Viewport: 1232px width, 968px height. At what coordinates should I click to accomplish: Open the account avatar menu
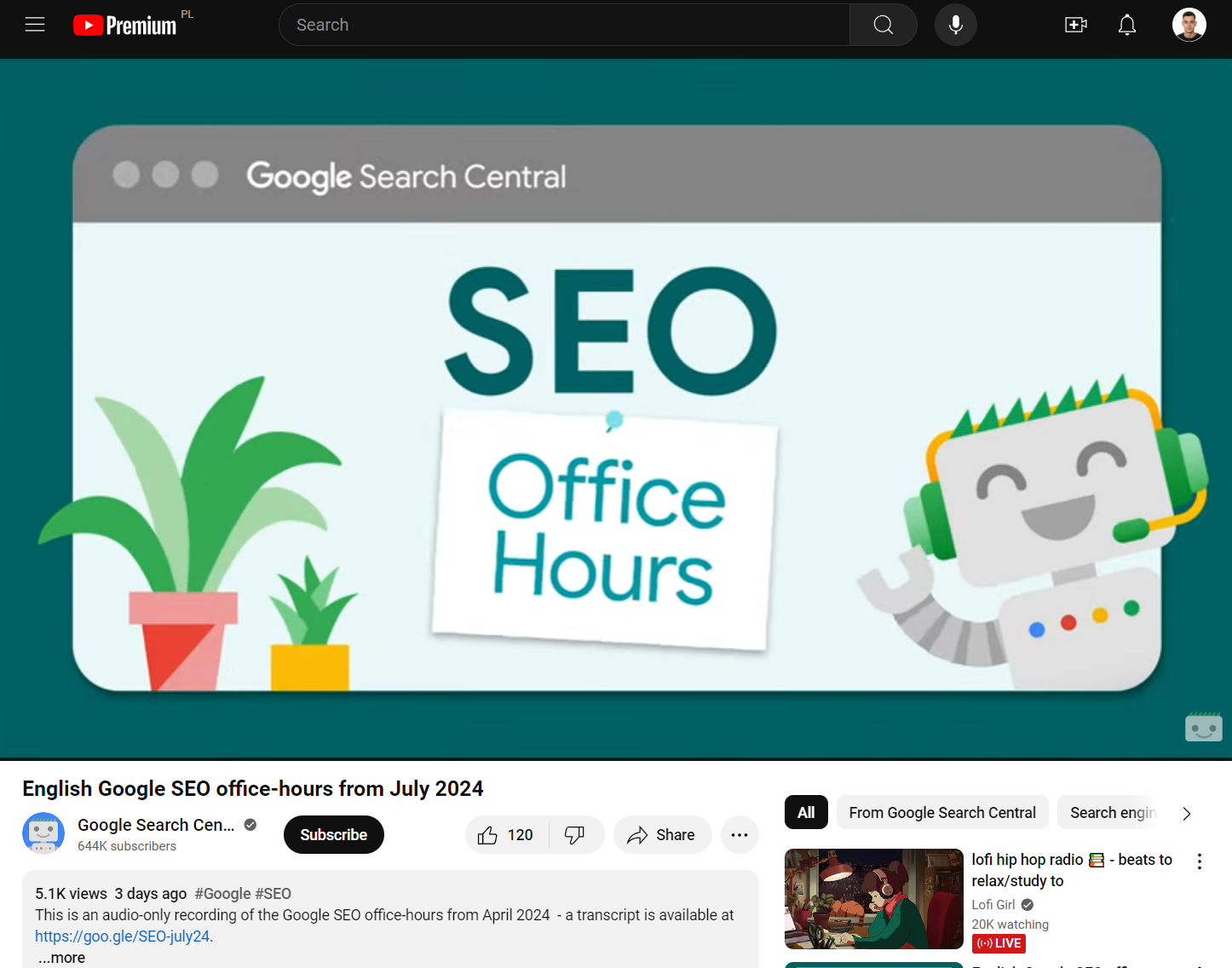pyautogui.click(x=1189, y=25)
